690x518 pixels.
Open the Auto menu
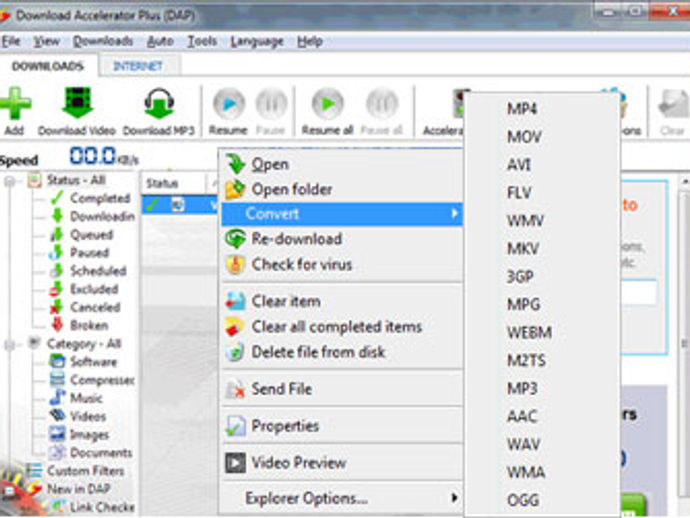pos(160,41)
